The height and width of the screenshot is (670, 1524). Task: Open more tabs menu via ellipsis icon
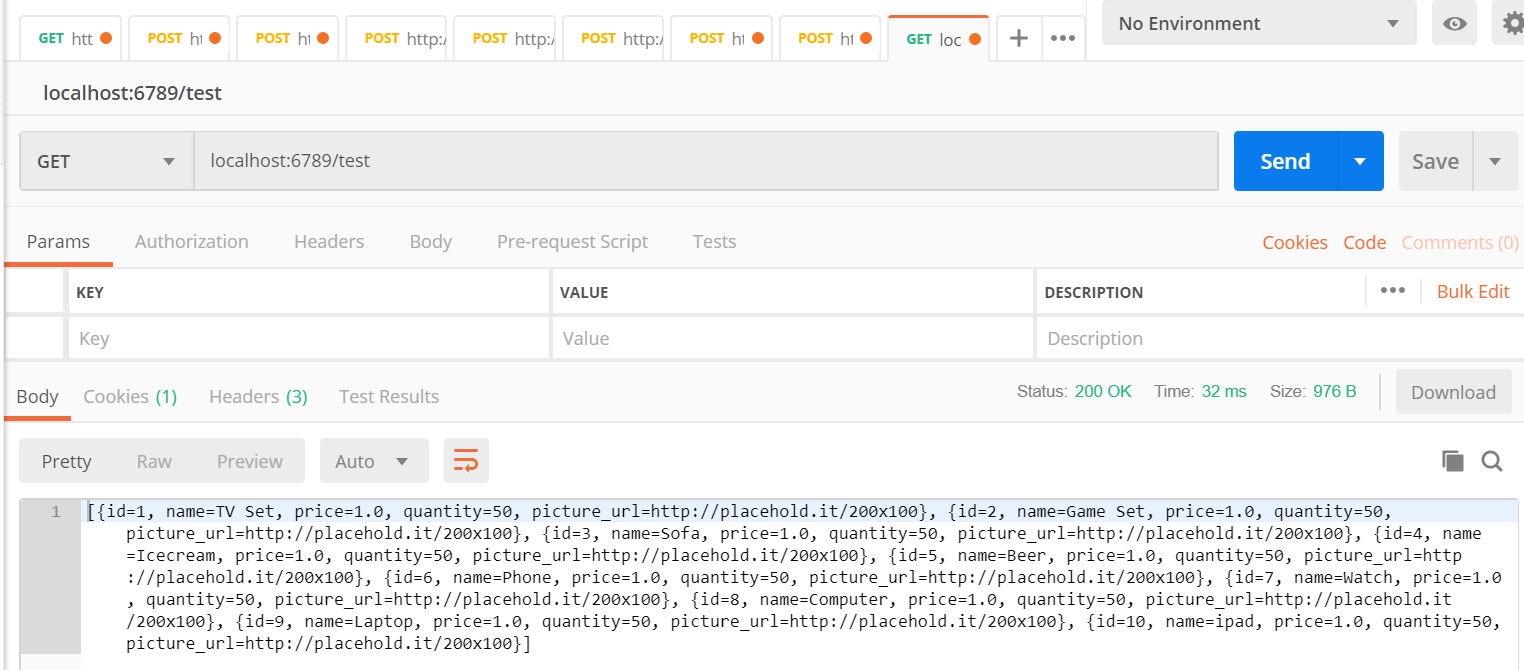click(1063, 37)
